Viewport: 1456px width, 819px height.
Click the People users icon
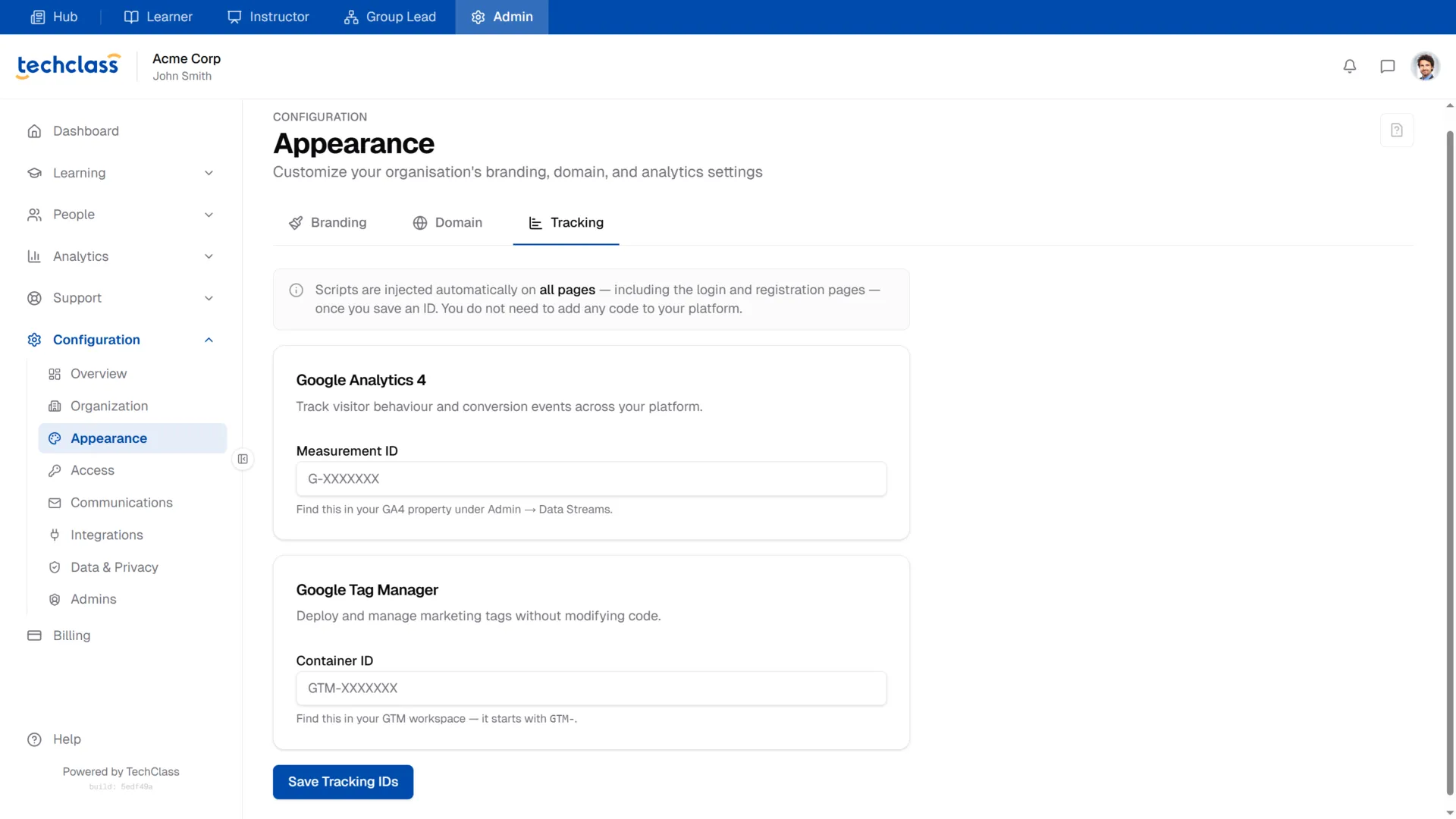point(34,215)
